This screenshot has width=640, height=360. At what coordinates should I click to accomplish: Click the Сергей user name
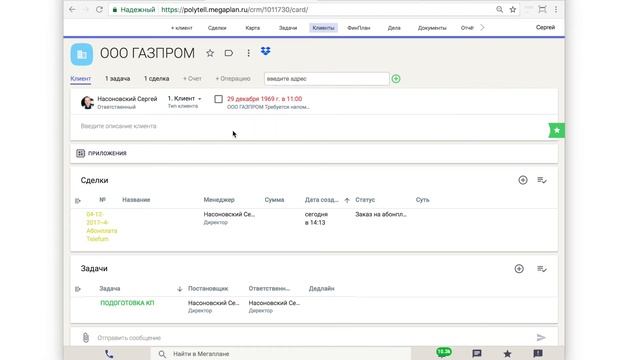pos(545,27)
